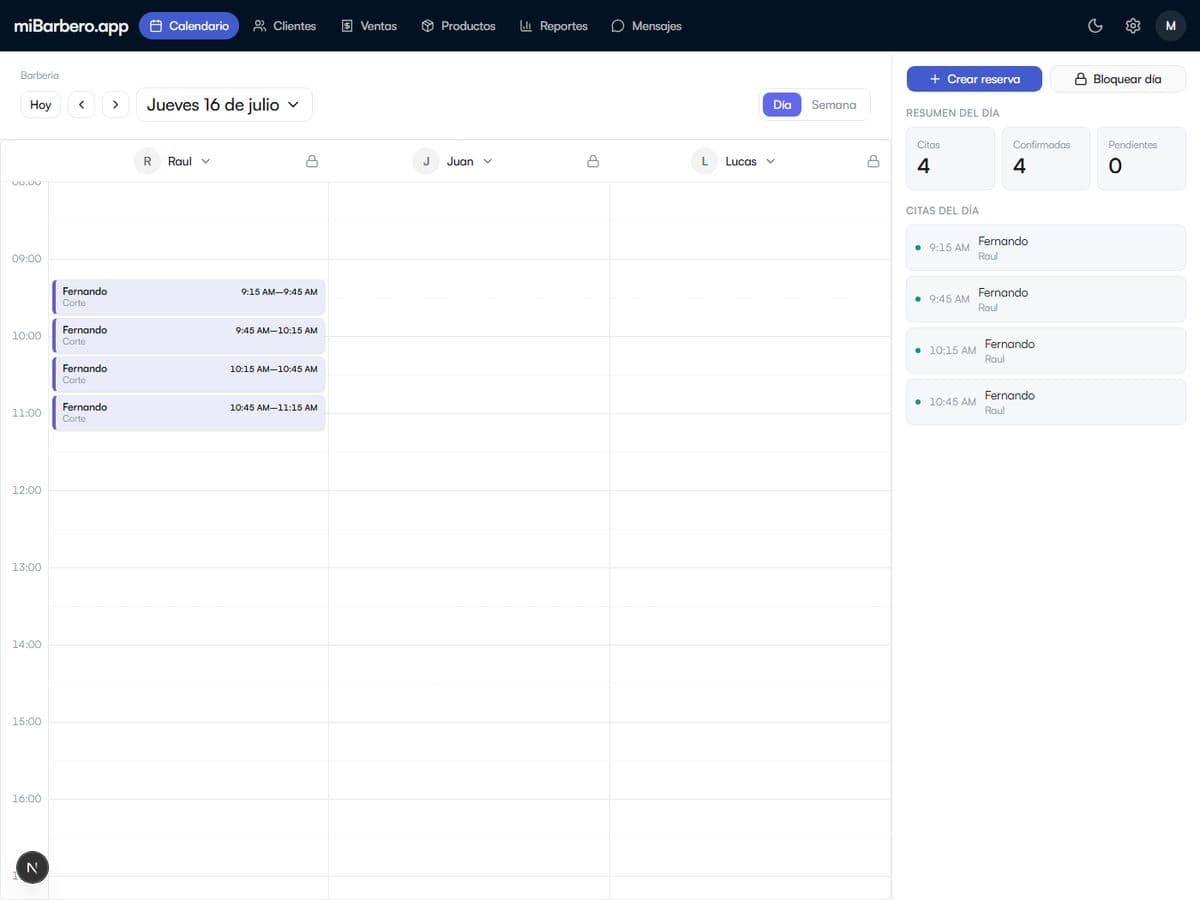Select the 10:45 AM Fernando entry in the Citas del día list
The width and height of the screenshot is (1200, 900).
point(1046,402)
